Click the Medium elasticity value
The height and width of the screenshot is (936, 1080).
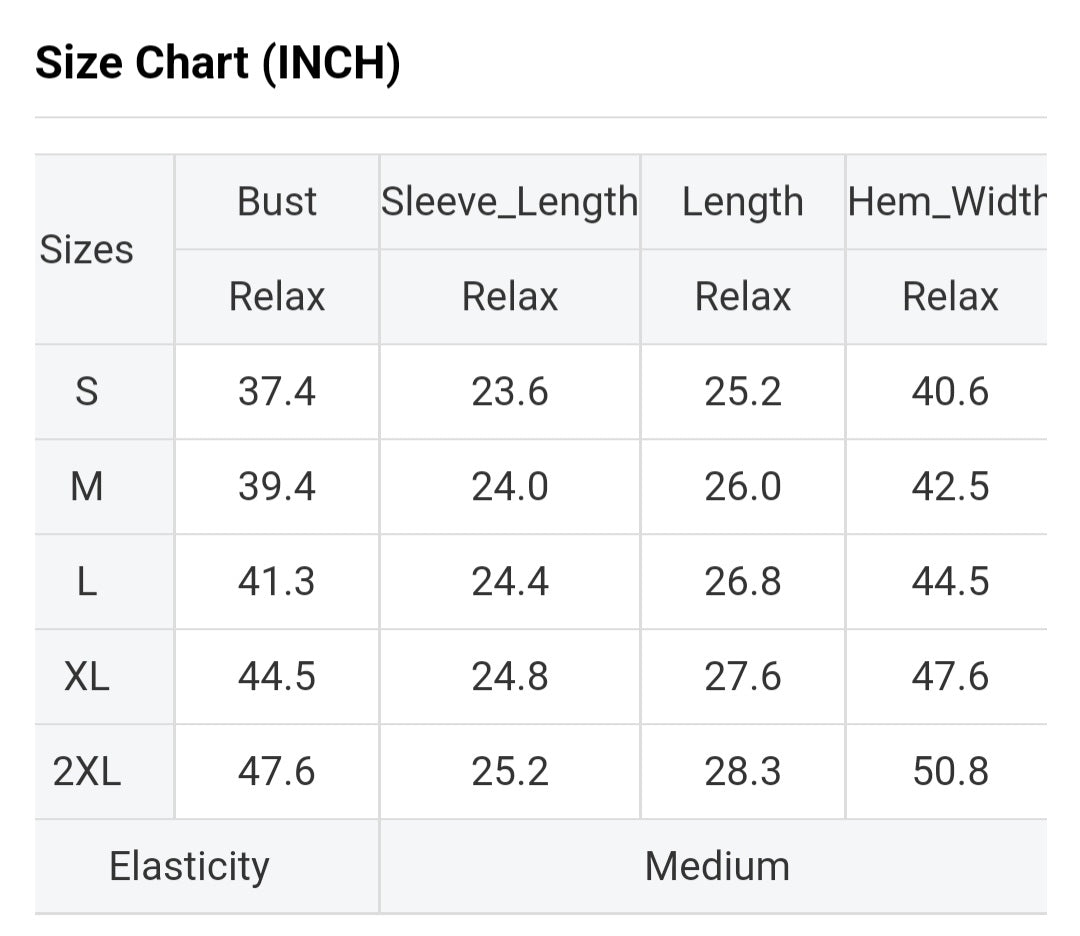point(717,866)
